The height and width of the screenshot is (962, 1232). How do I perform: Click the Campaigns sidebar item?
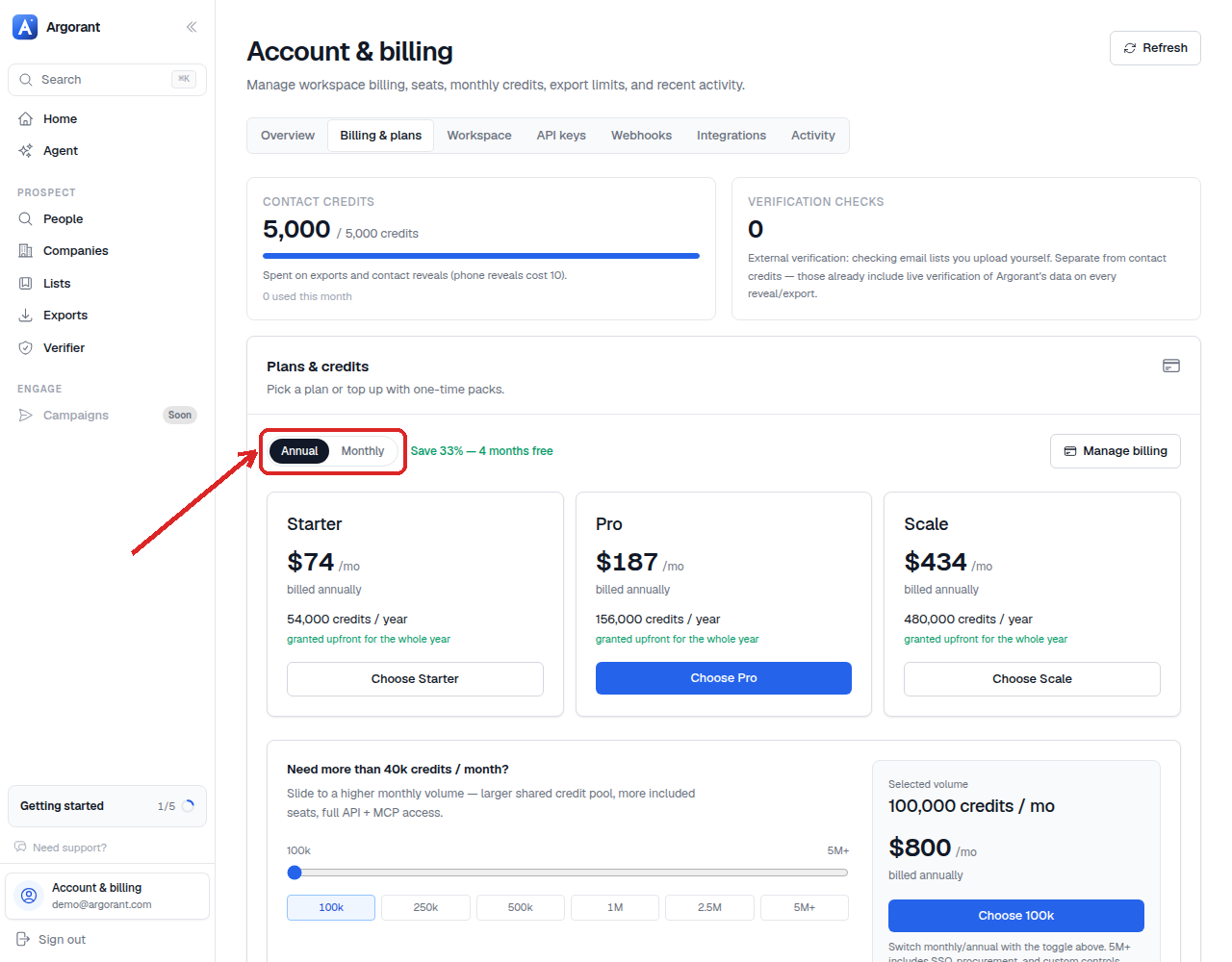tap(107, 416)
